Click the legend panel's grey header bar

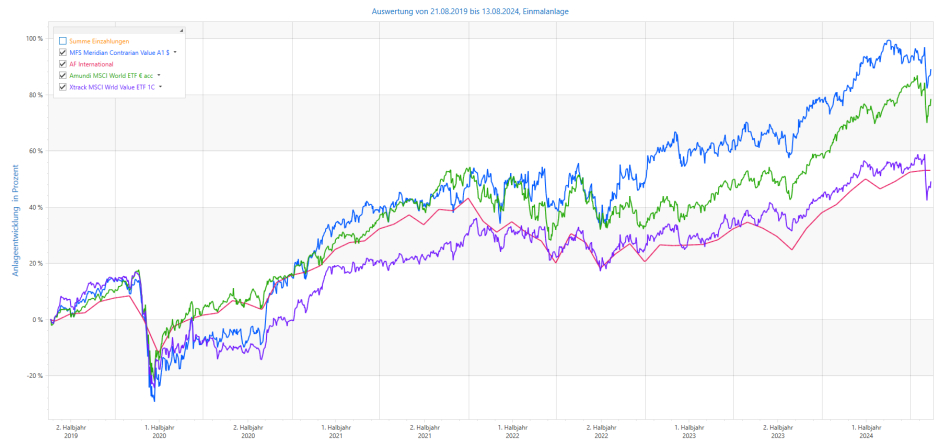118,30
